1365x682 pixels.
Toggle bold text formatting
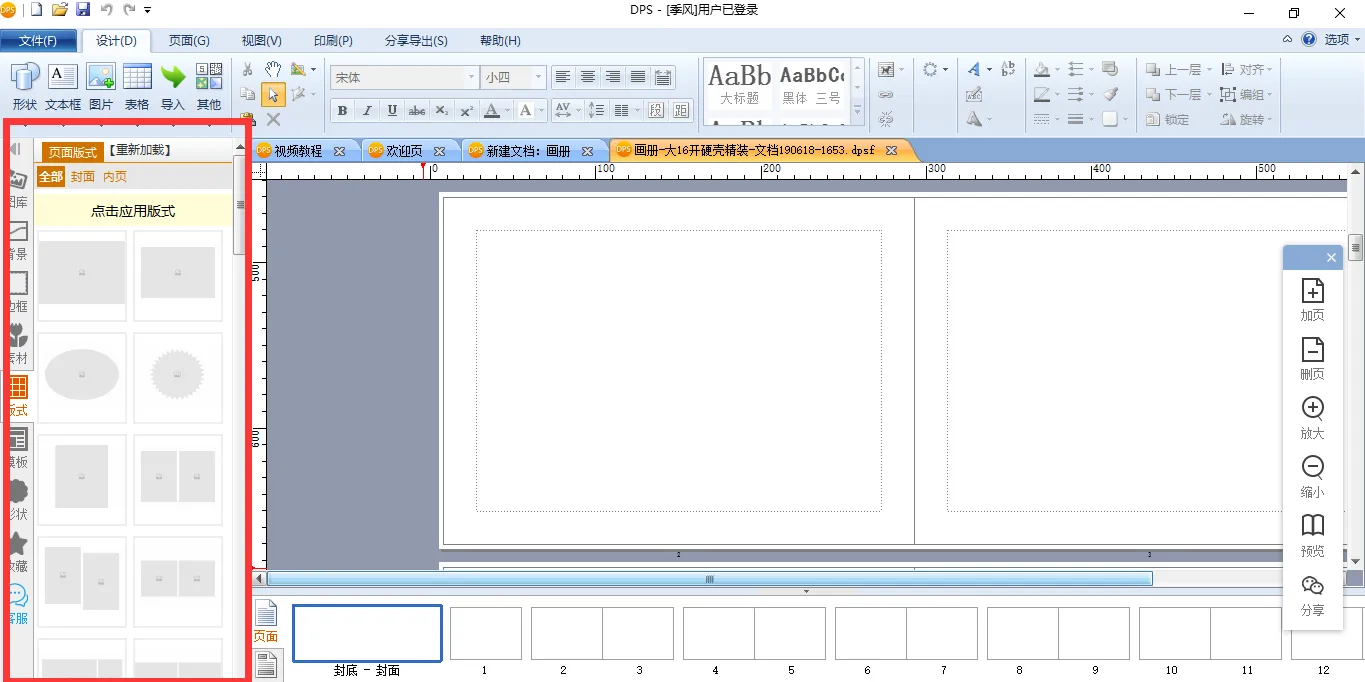(x=342, y=110)
